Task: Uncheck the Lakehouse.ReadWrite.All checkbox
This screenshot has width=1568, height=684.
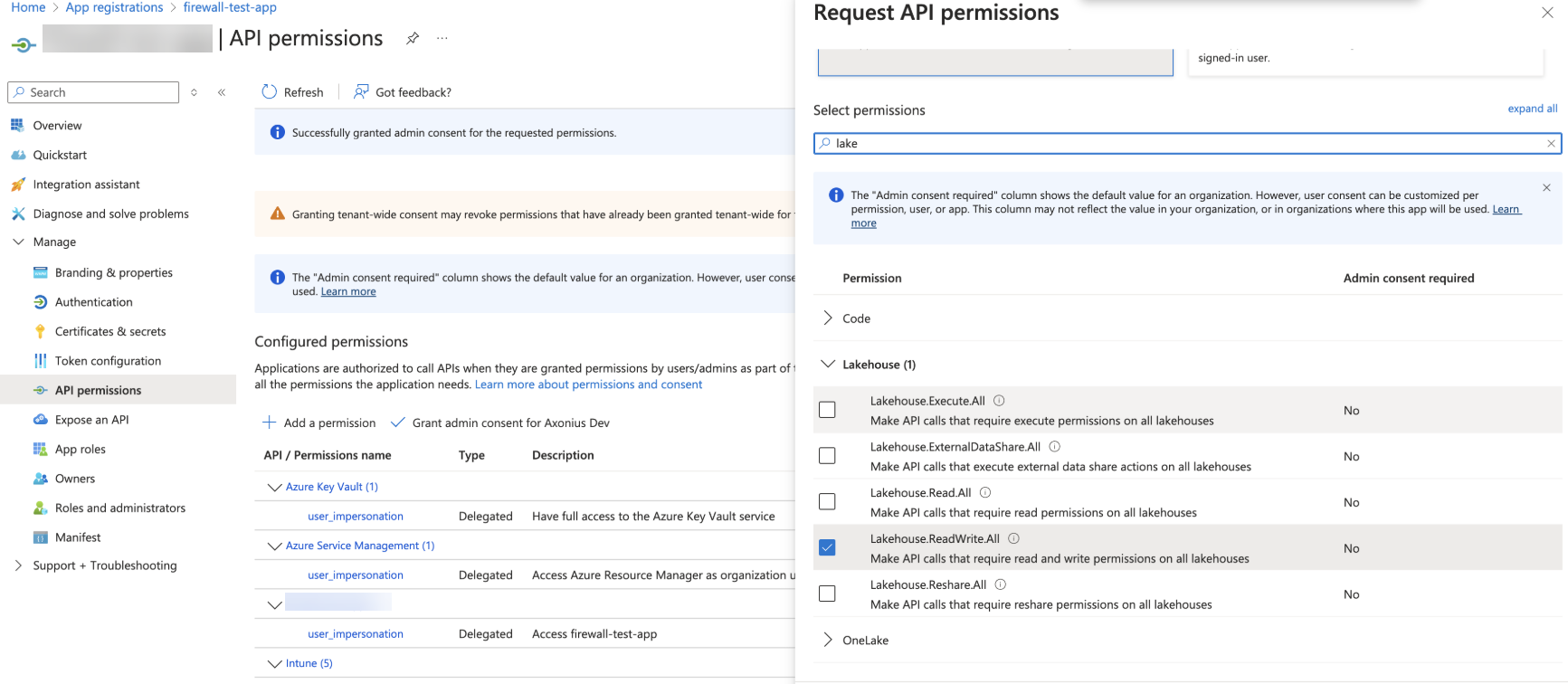Action: tap(827, 547)
